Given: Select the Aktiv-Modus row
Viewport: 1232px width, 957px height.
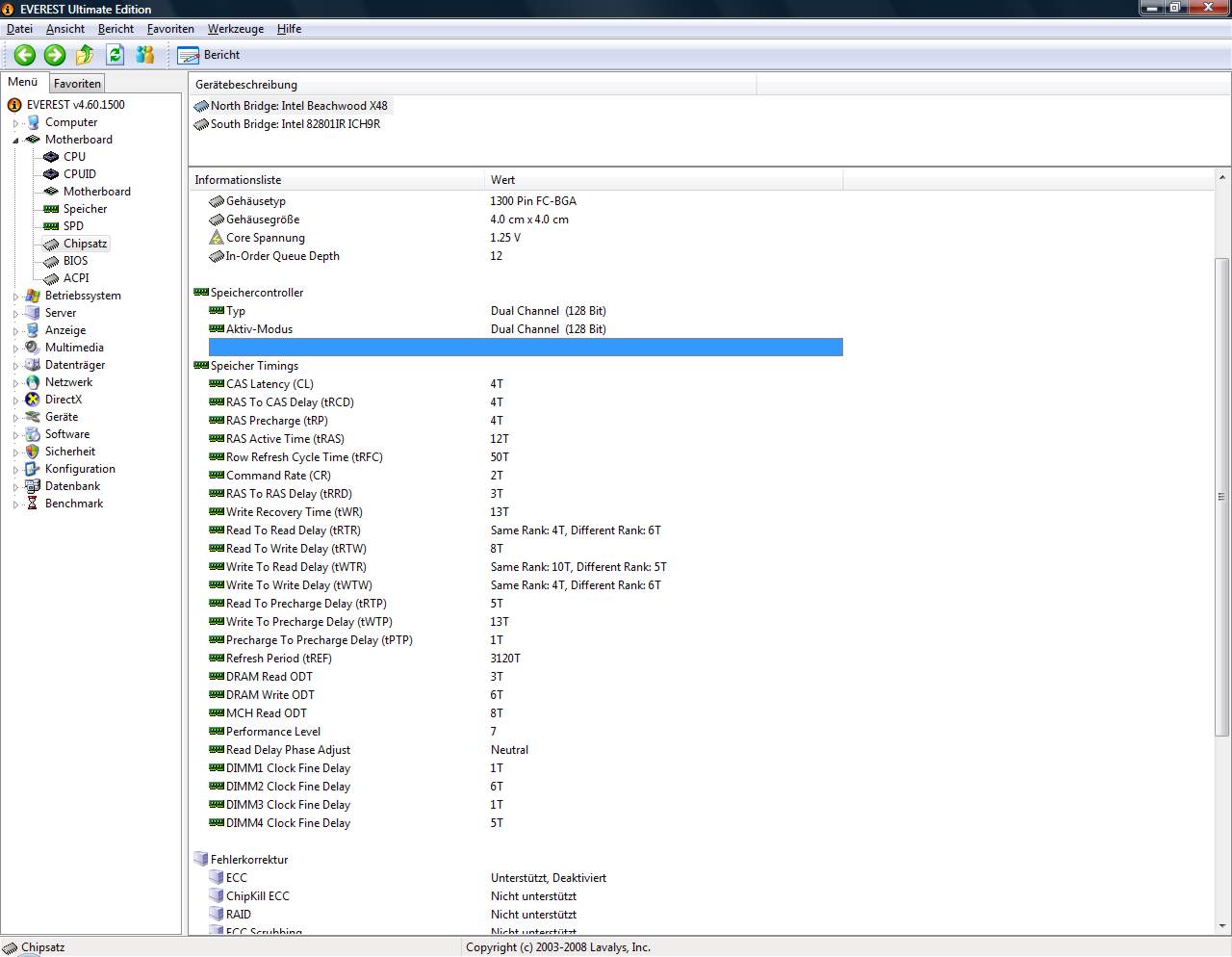Looking at the screenshot, I should tap(526, 329).
